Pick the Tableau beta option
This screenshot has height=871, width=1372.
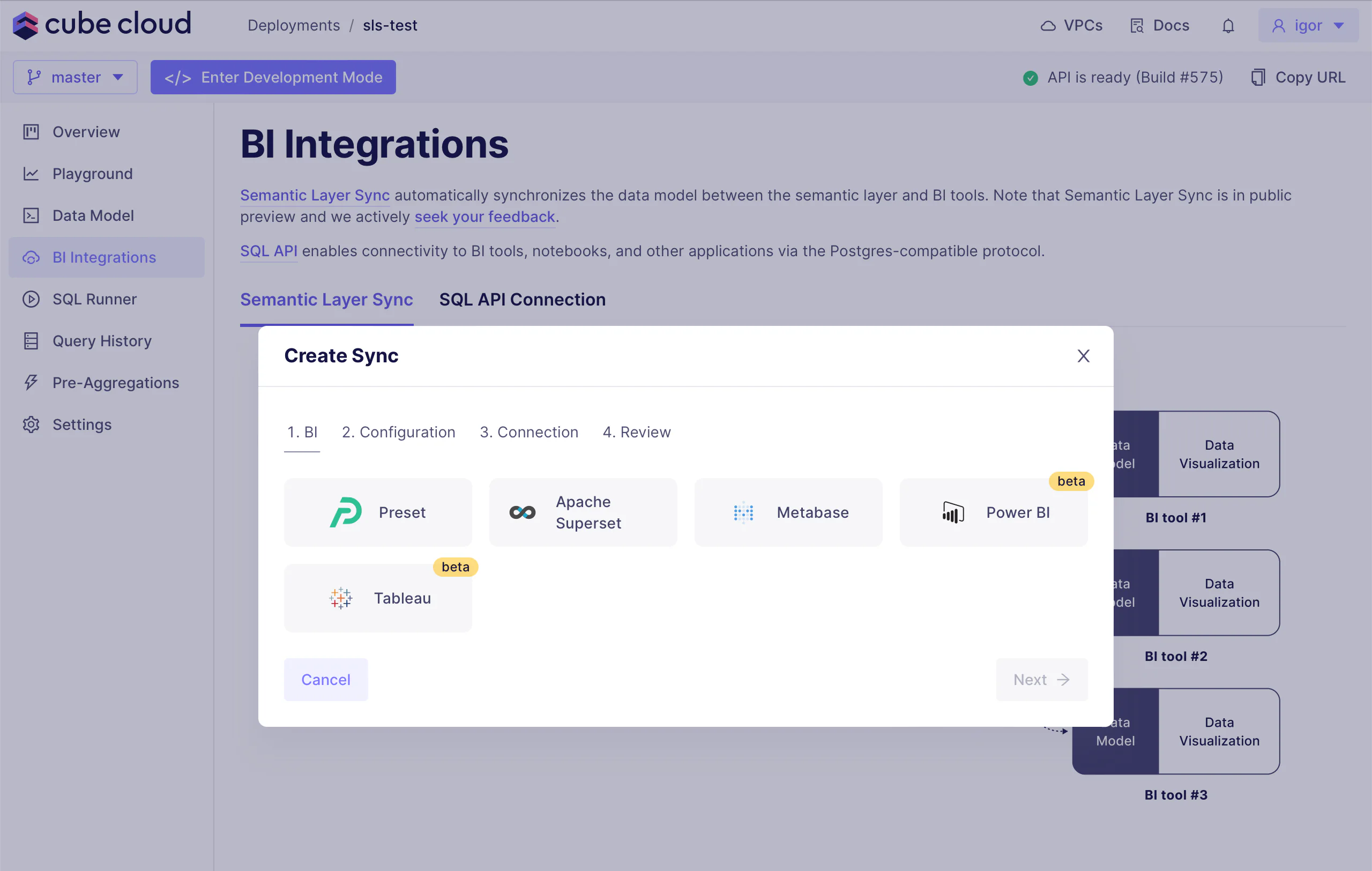[x=378, y=598]
